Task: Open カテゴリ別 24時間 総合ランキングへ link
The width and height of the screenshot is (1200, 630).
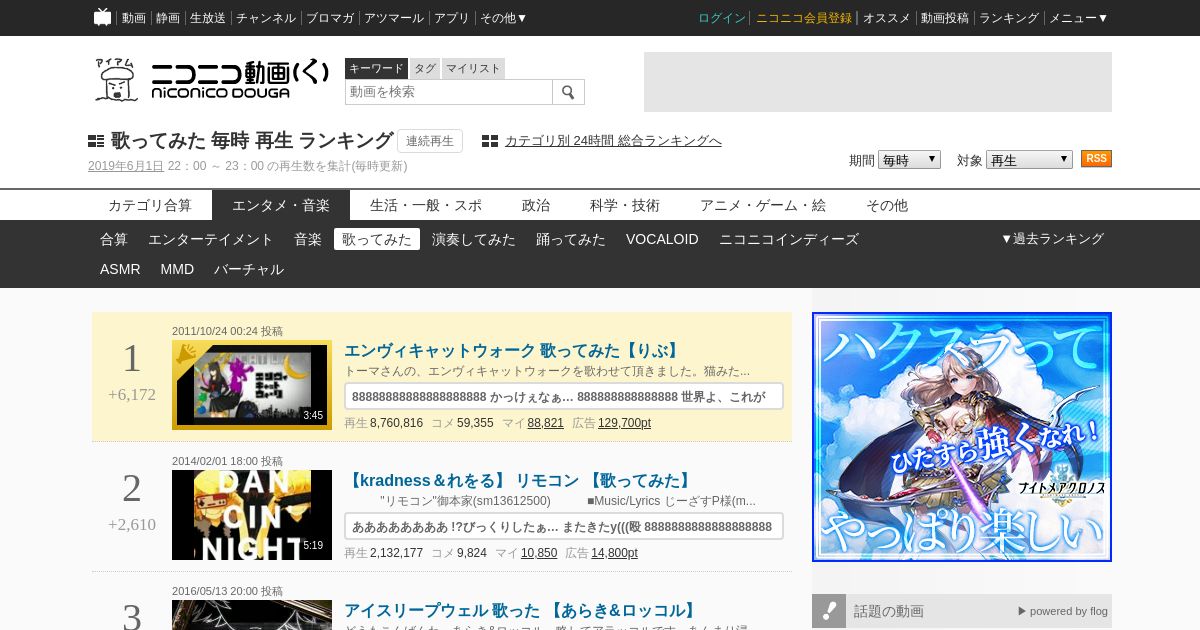Action: pos(613,141)
